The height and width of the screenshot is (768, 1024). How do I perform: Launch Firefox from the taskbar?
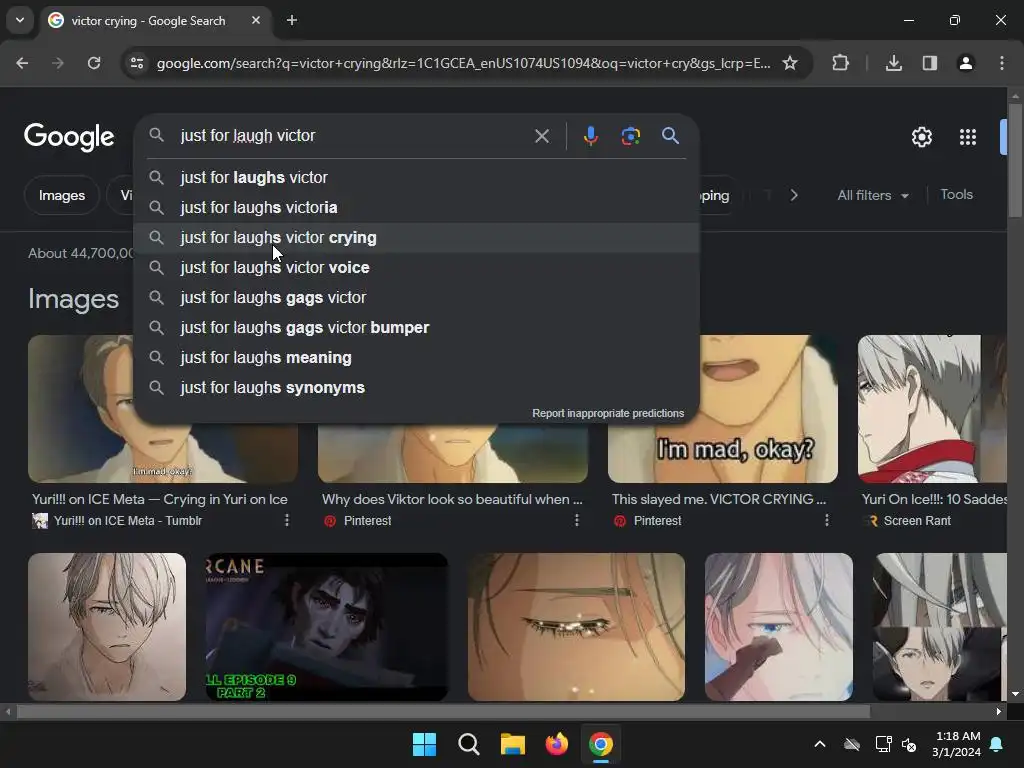point(556,744)
